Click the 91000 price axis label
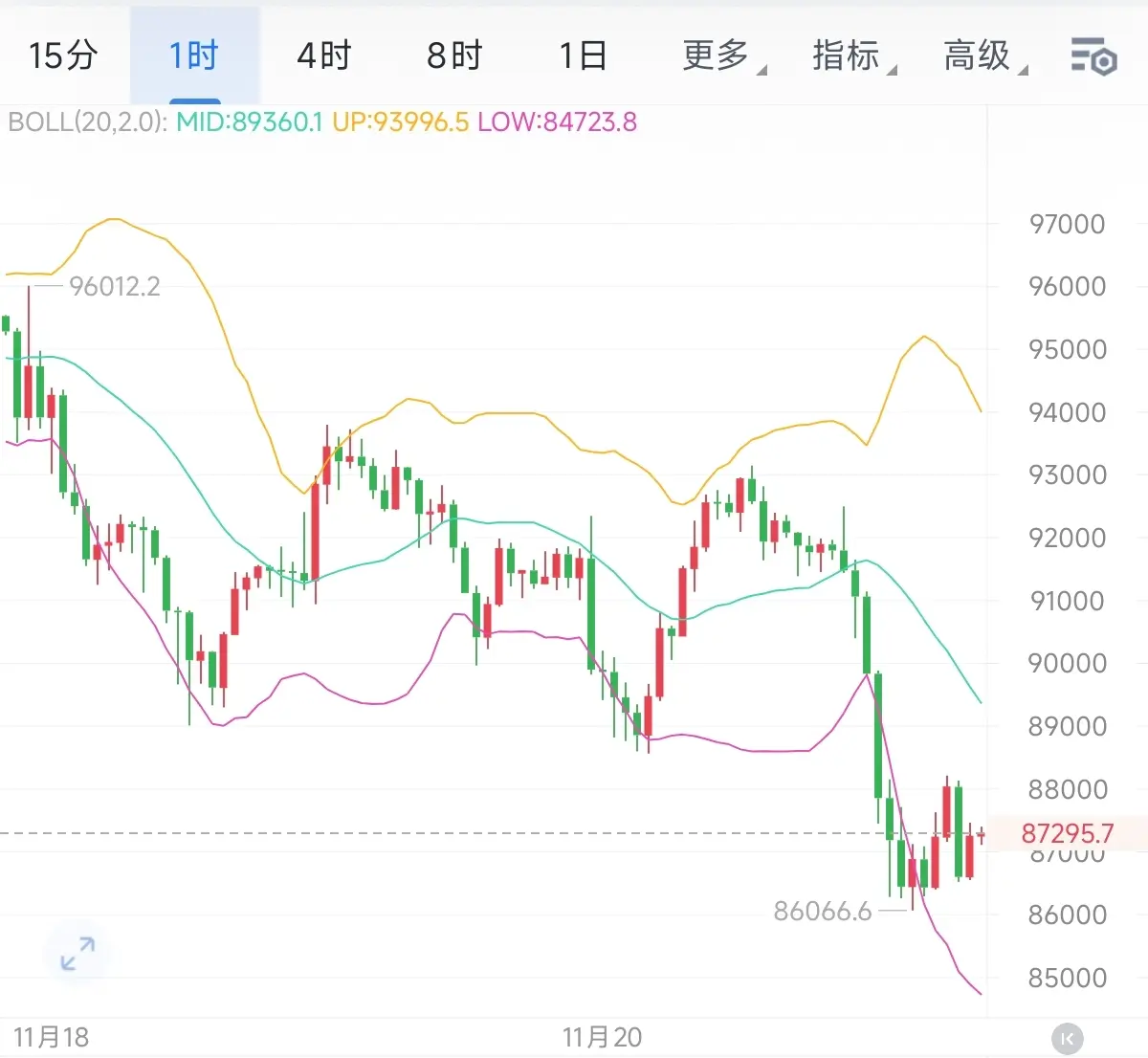The height and width of the screenshot is (1058, 1148). point(1068,601)
